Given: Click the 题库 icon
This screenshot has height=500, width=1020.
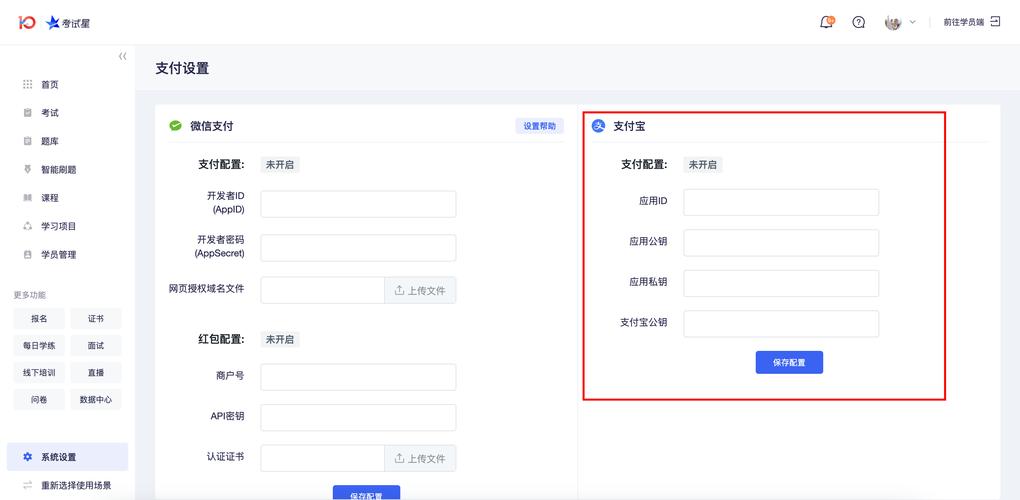Looking at the screenshot, I should pos(27,141).
